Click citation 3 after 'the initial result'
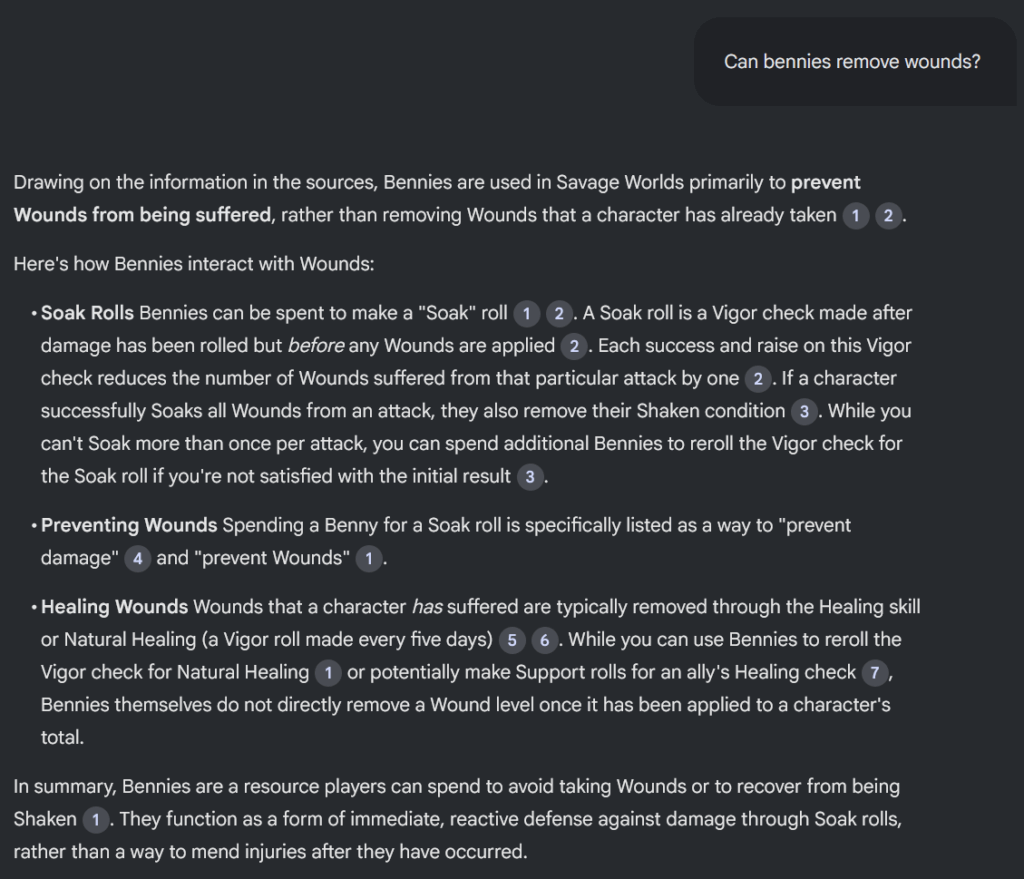 point(530,477)
